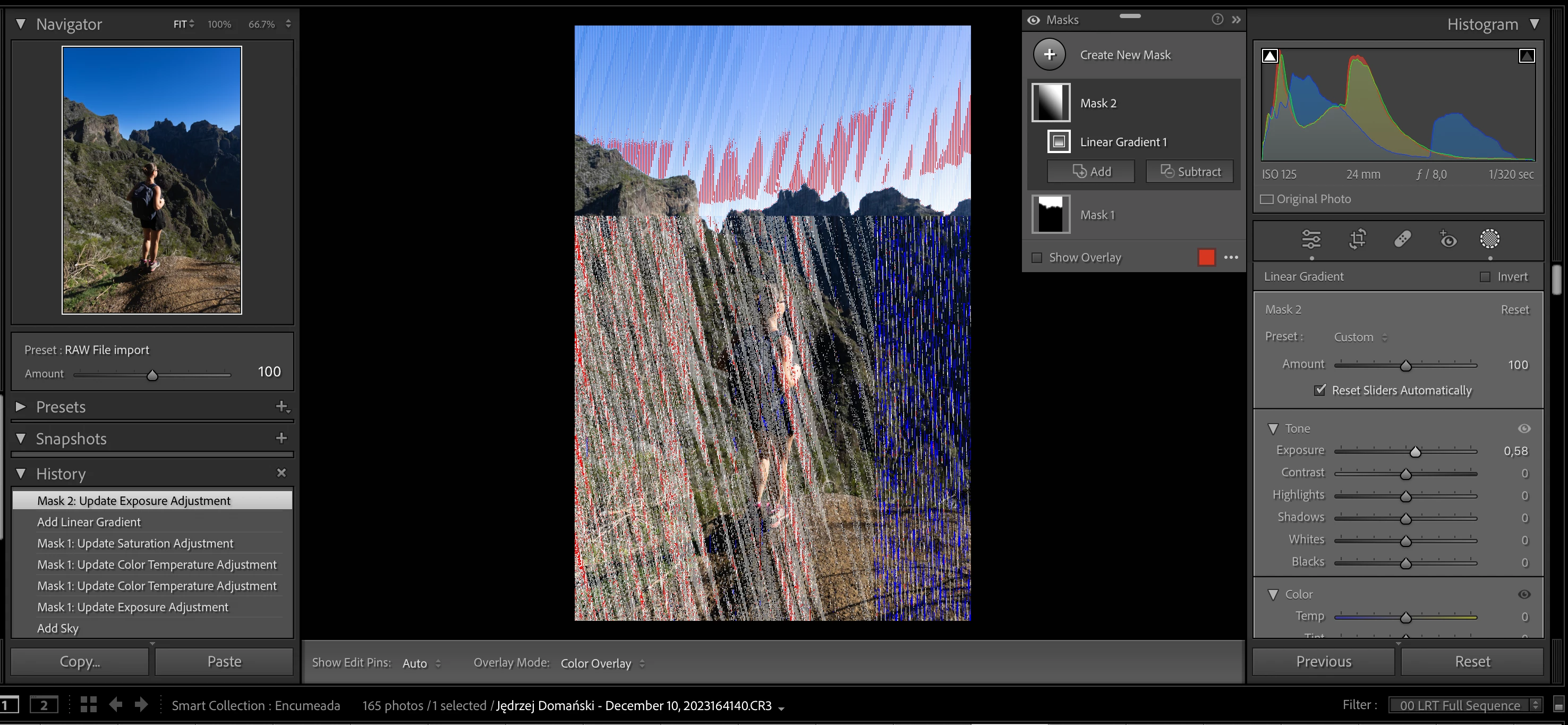This screenshot has width=1568, height=725.
Task: Click the Previous button
Action: [1323, 662]
